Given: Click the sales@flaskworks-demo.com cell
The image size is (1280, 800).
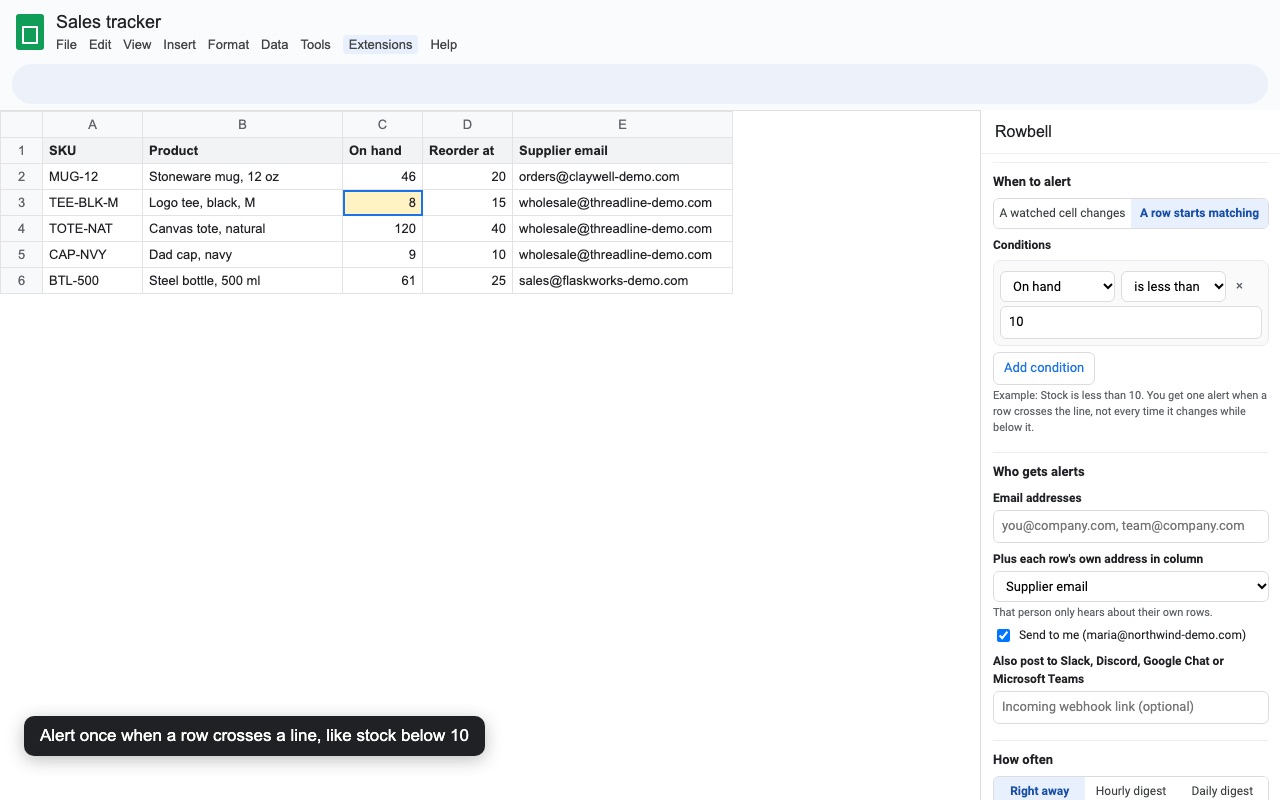Looking at the screenshot, I should coord(622,281).
